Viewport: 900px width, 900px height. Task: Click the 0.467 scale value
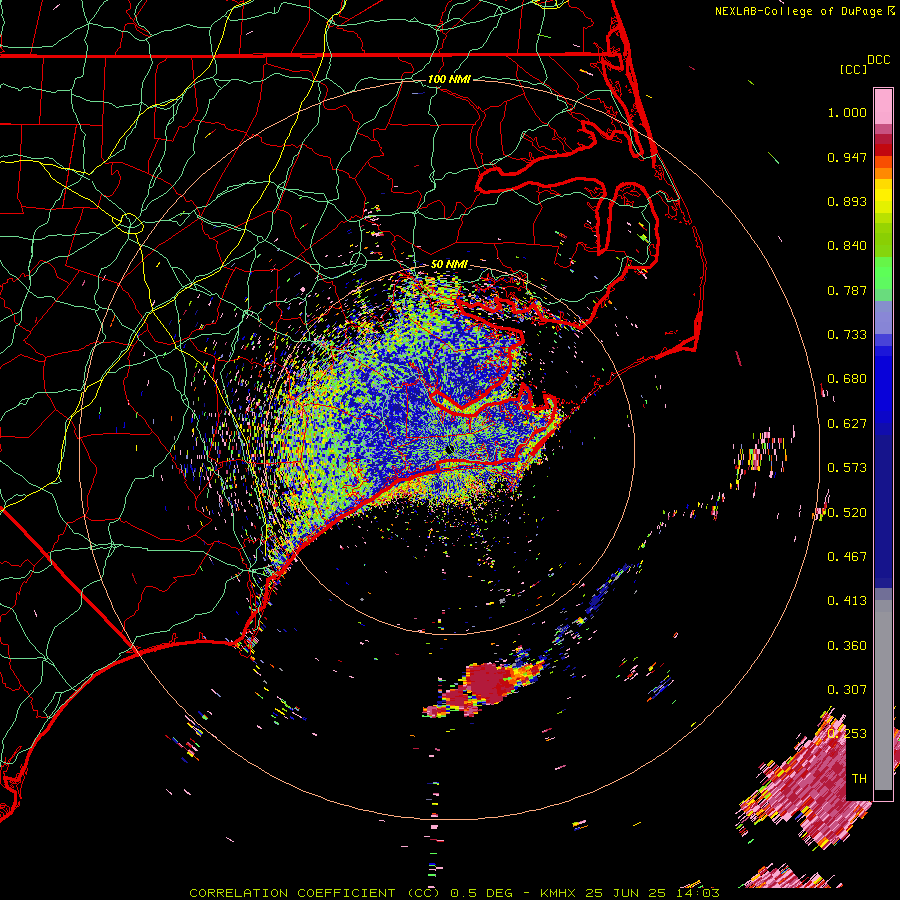click(847, 557)
